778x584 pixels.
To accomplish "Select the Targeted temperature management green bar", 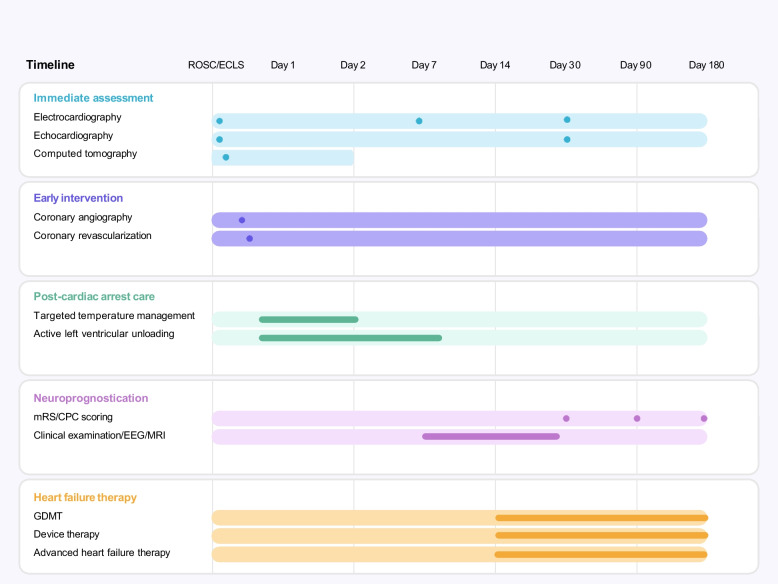I will 309,320.
